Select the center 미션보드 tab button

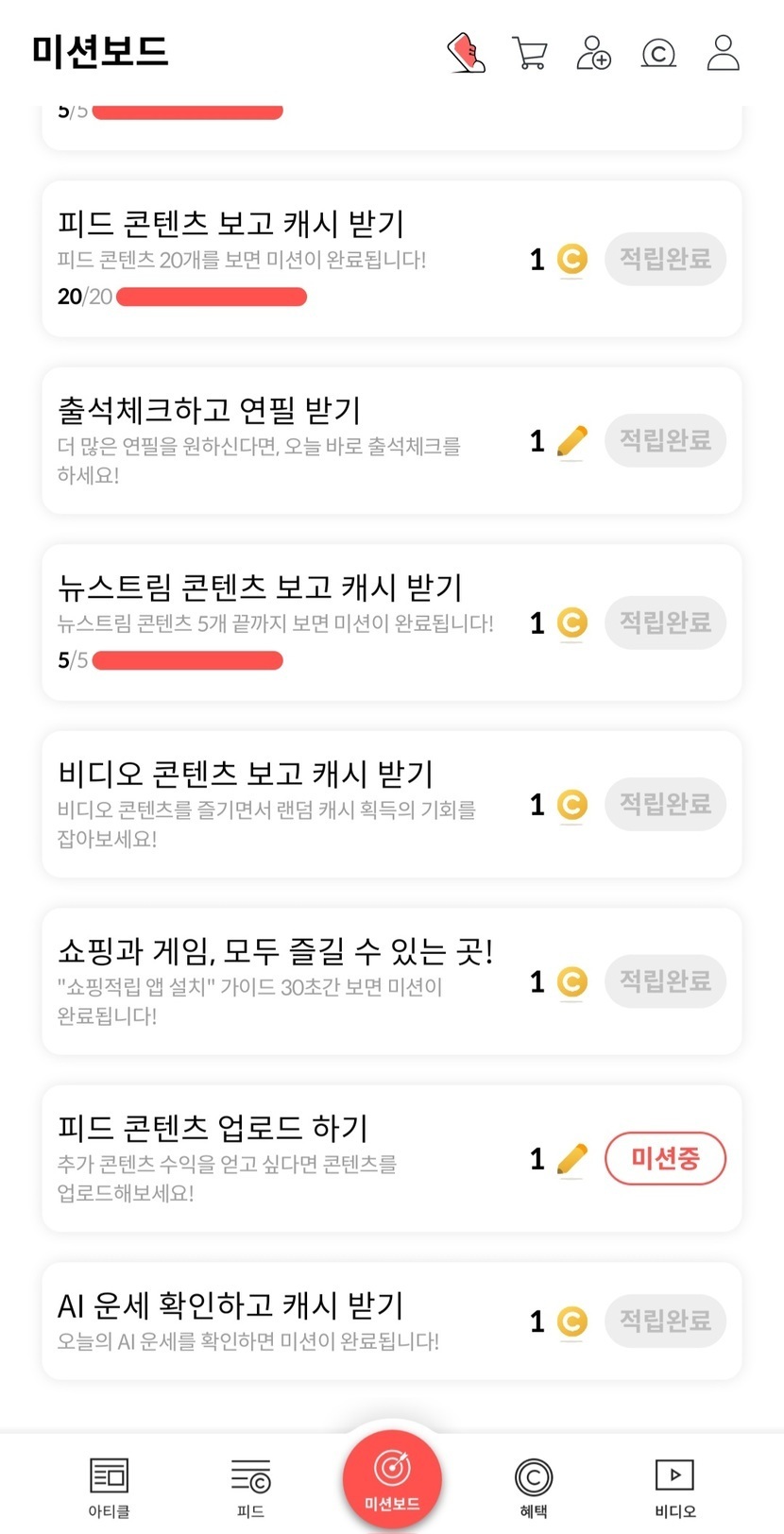point(392,1479)
